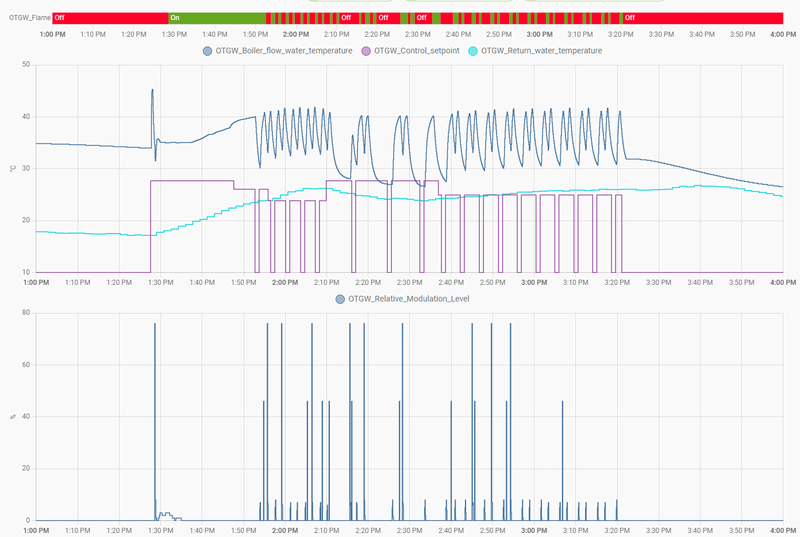Click 1:30 PM label on flame timeline axis
Screen dimensions: 800x537
click(x=174, y=35)
